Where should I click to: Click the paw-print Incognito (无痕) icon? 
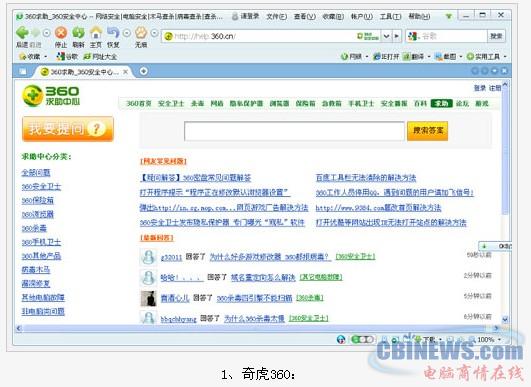[141, 33]
